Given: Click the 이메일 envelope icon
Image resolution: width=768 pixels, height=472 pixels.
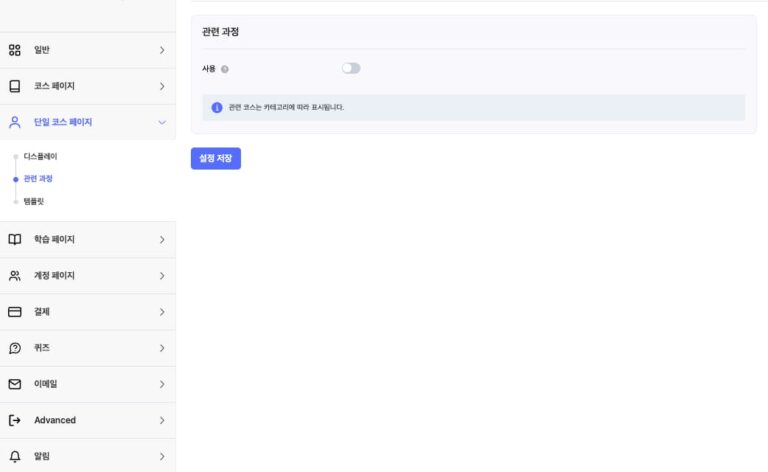Looking at the screenshot, I should 15,384.
